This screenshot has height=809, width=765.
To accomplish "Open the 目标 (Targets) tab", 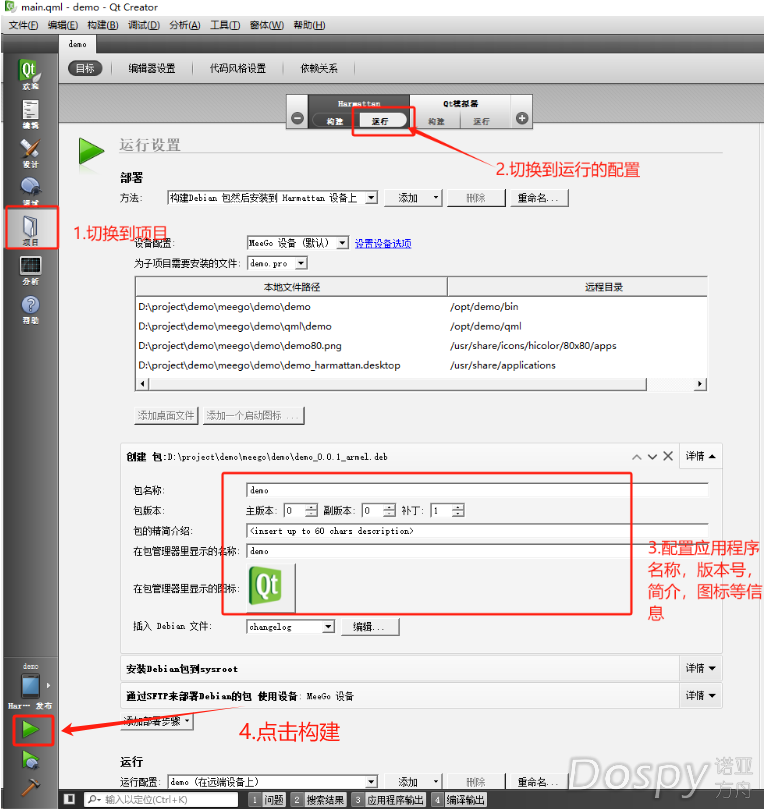I will click(85, 68).
